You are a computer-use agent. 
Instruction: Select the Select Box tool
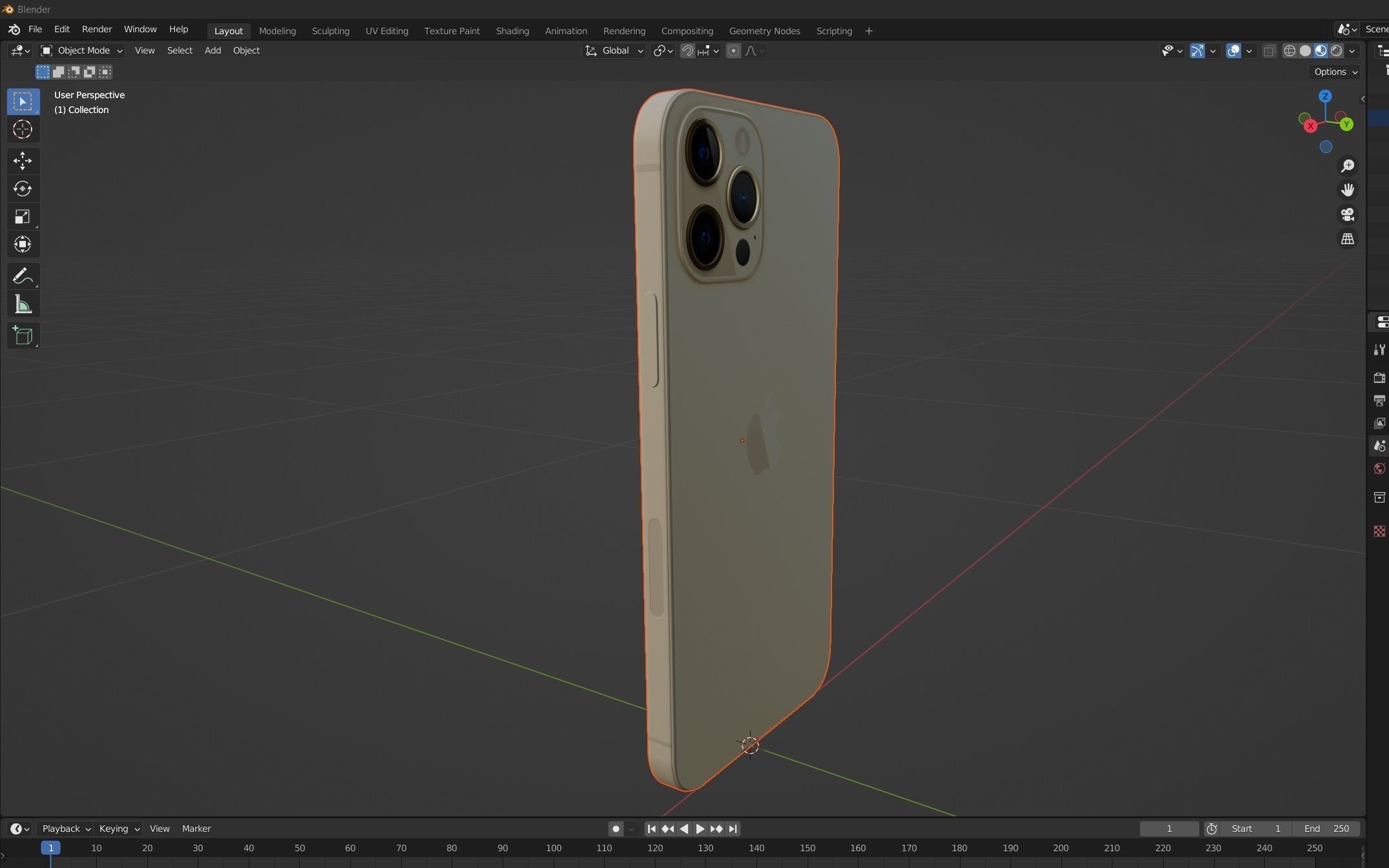coord(23,101)
